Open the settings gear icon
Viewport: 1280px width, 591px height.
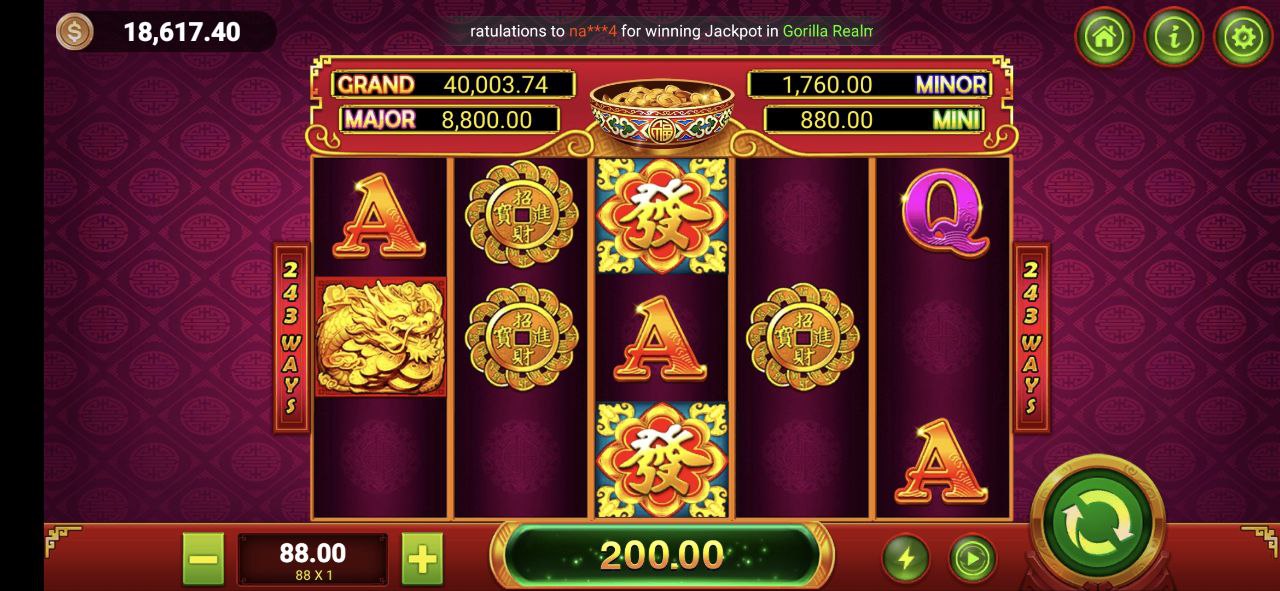(x=1243, y=38)
